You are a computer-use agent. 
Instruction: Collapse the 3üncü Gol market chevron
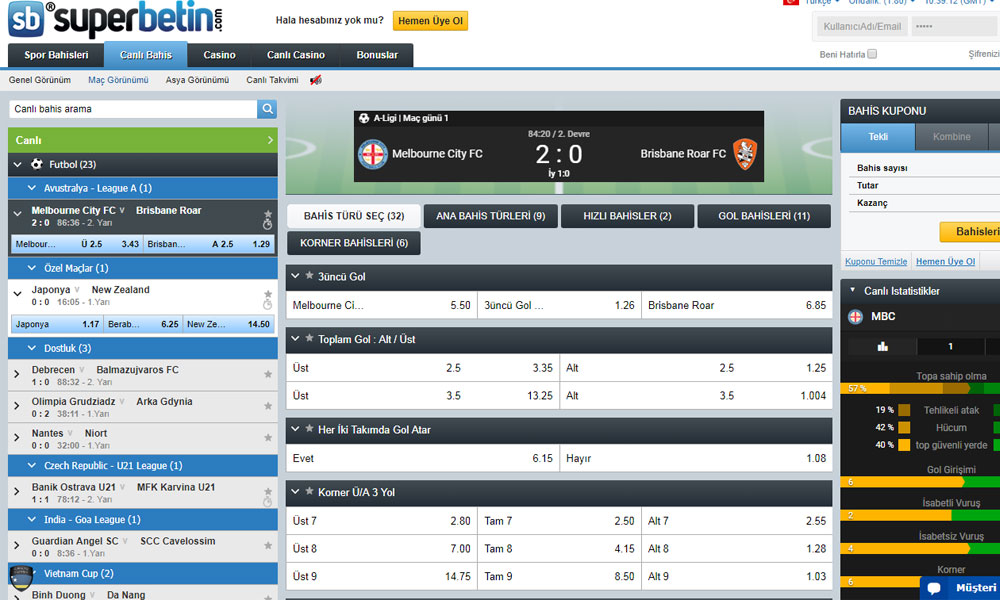[295, 276]
